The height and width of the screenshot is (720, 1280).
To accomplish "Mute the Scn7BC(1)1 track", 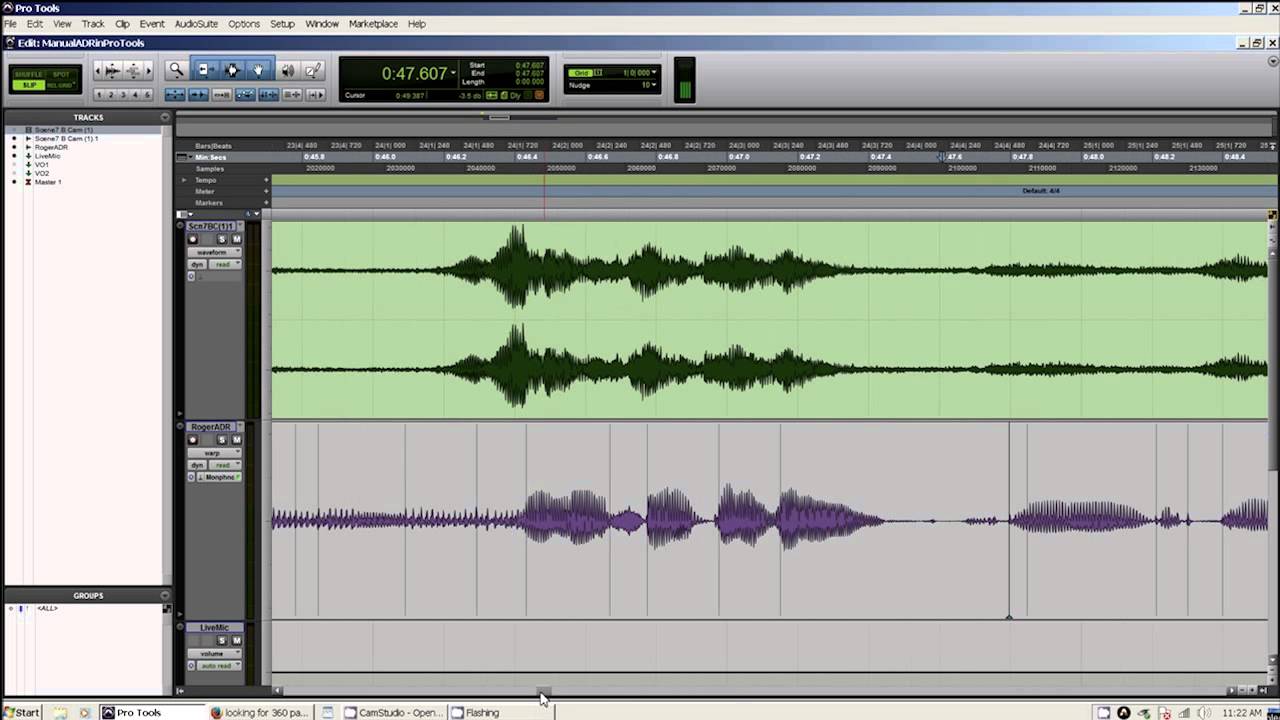I will coord(236,239).
